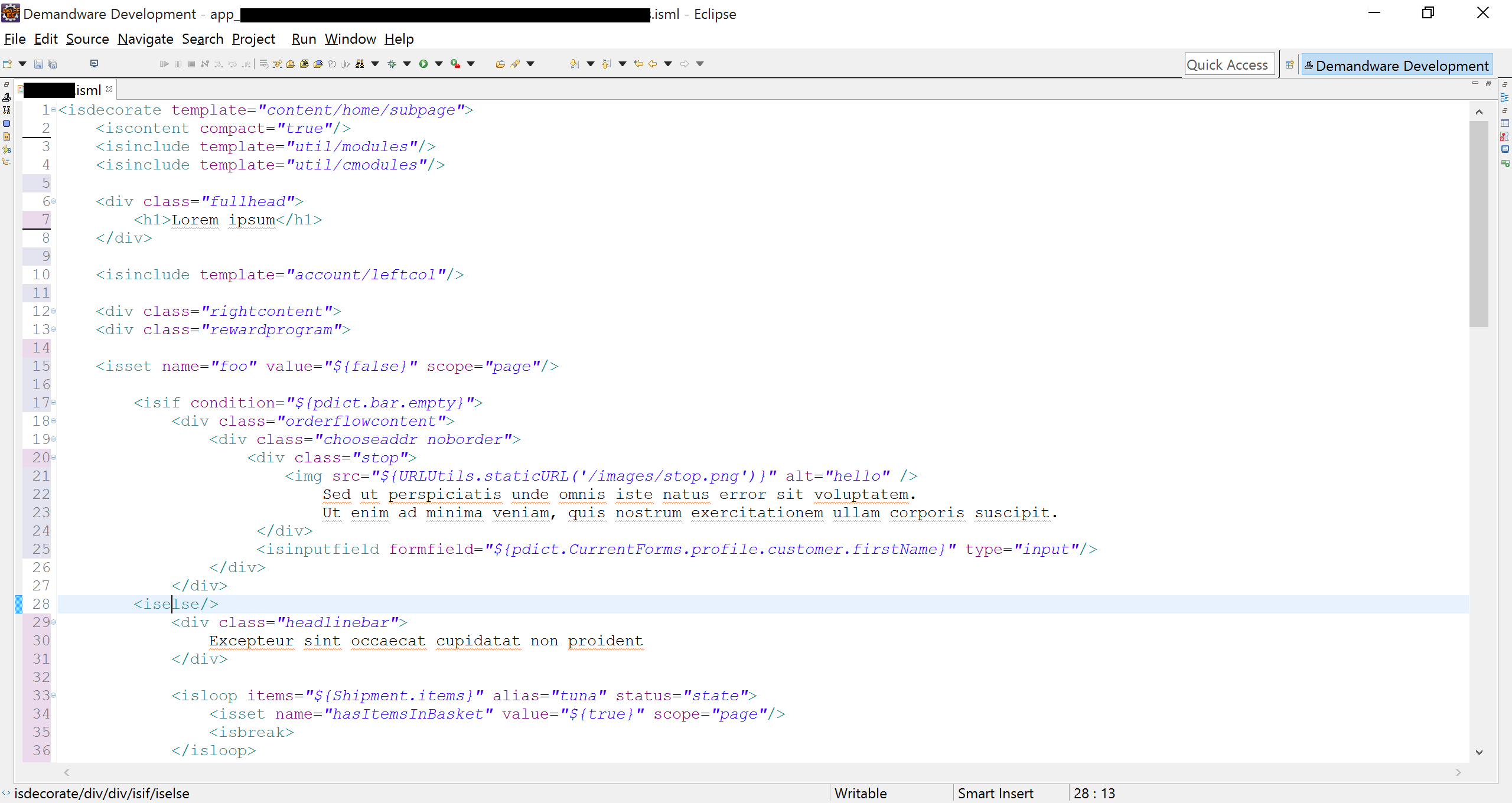Open the Project menu
The height and width of the screenshot is (803, 1512).
[253, 39]
